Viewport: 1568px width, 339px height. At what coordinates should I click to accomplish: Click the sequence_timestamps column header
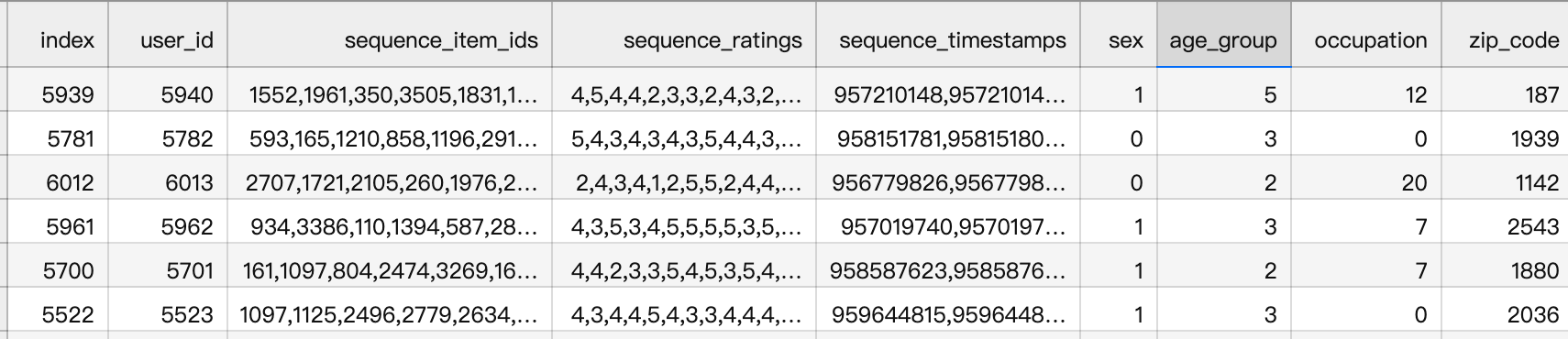tap(948, 40)
